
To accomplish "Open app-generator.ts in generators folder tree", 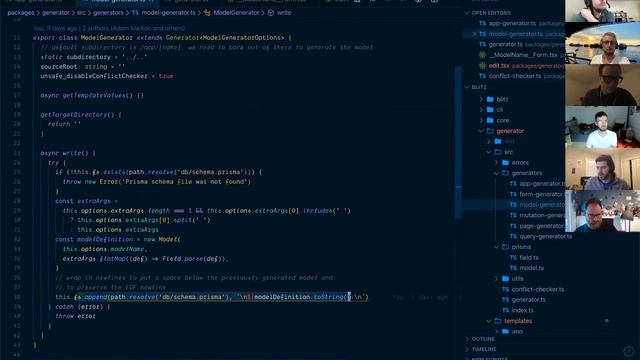I will click(542, 184).
